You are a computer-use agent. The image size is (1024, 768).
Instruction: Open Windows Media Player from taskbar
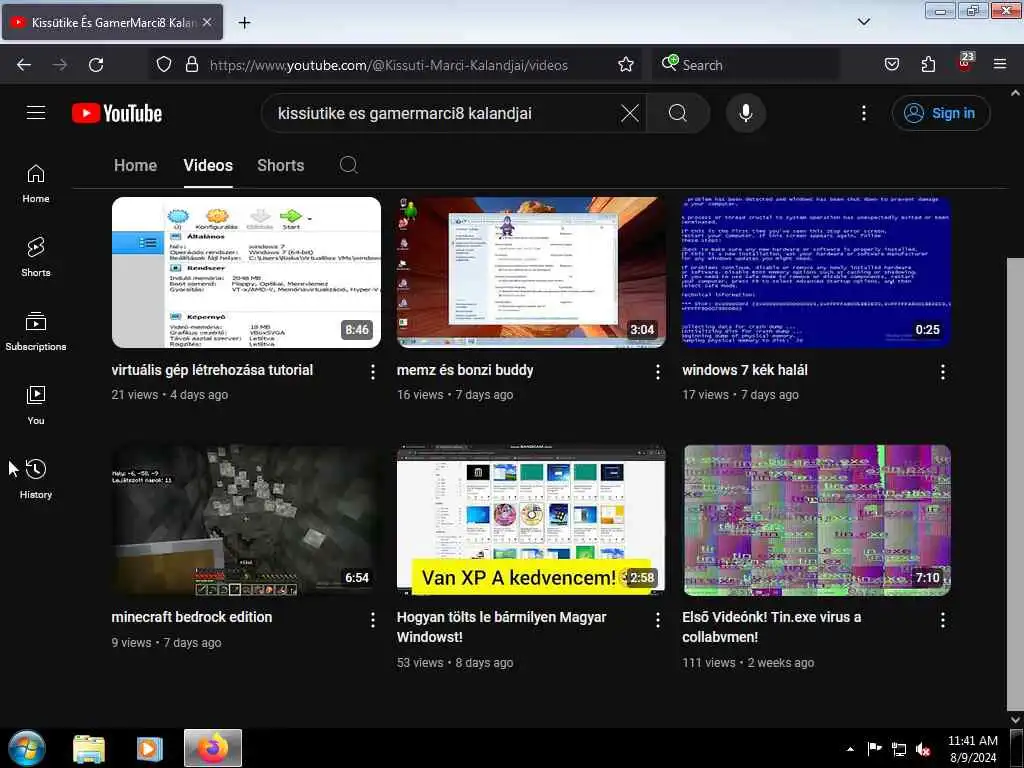point(150,748)
